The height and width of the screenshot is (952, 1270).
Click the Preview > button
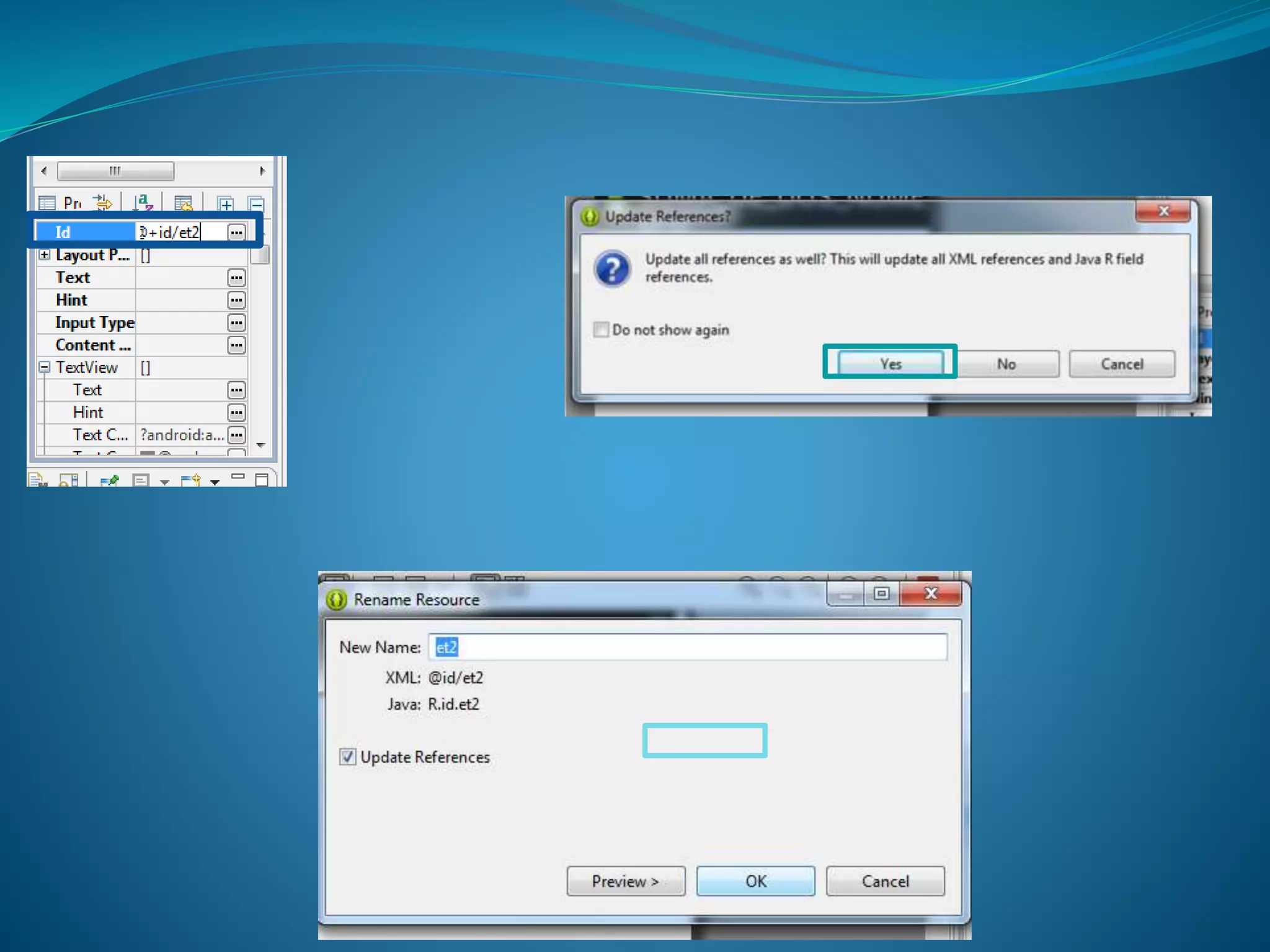pyautogui.click(x=625, y=881)
